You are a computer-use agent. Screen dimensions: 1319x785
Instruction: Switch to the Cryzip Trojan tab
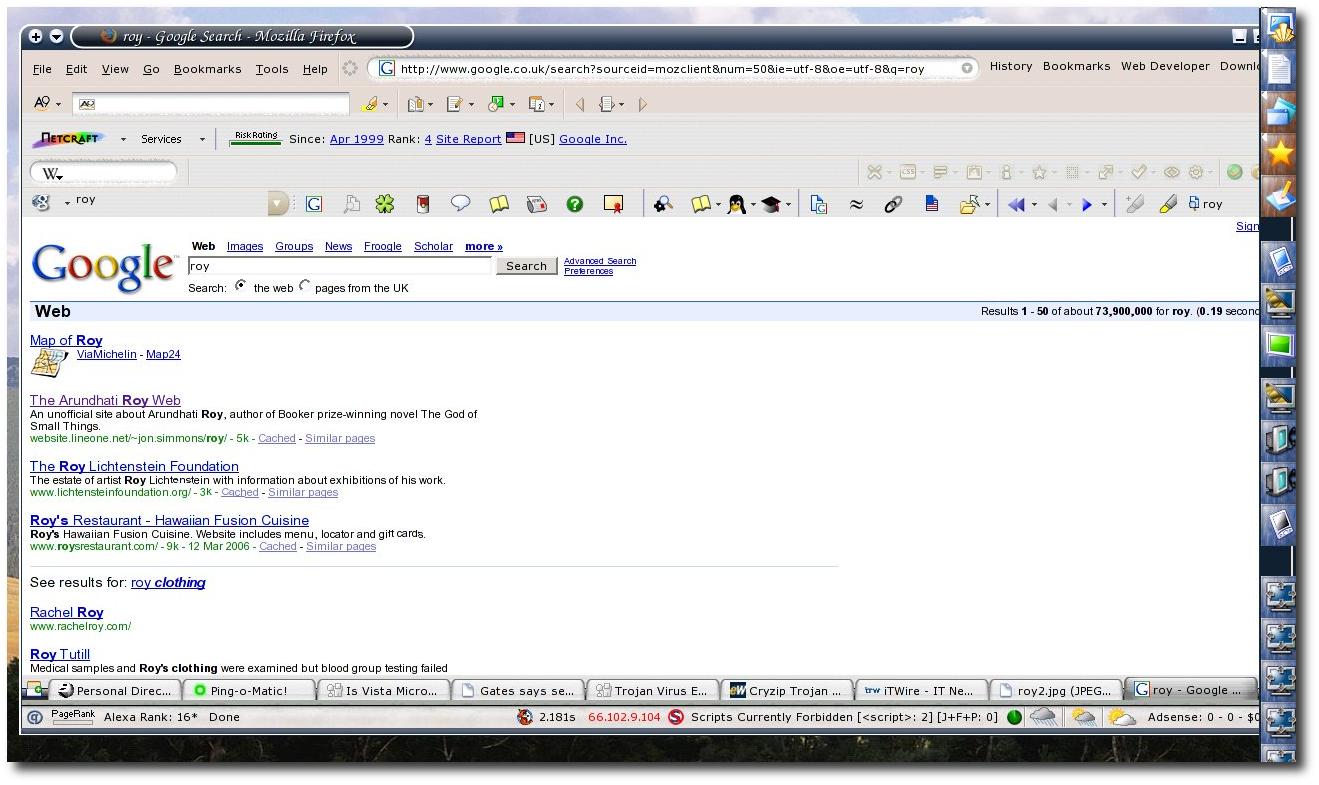pyautogui.click(x=787, y=690)
